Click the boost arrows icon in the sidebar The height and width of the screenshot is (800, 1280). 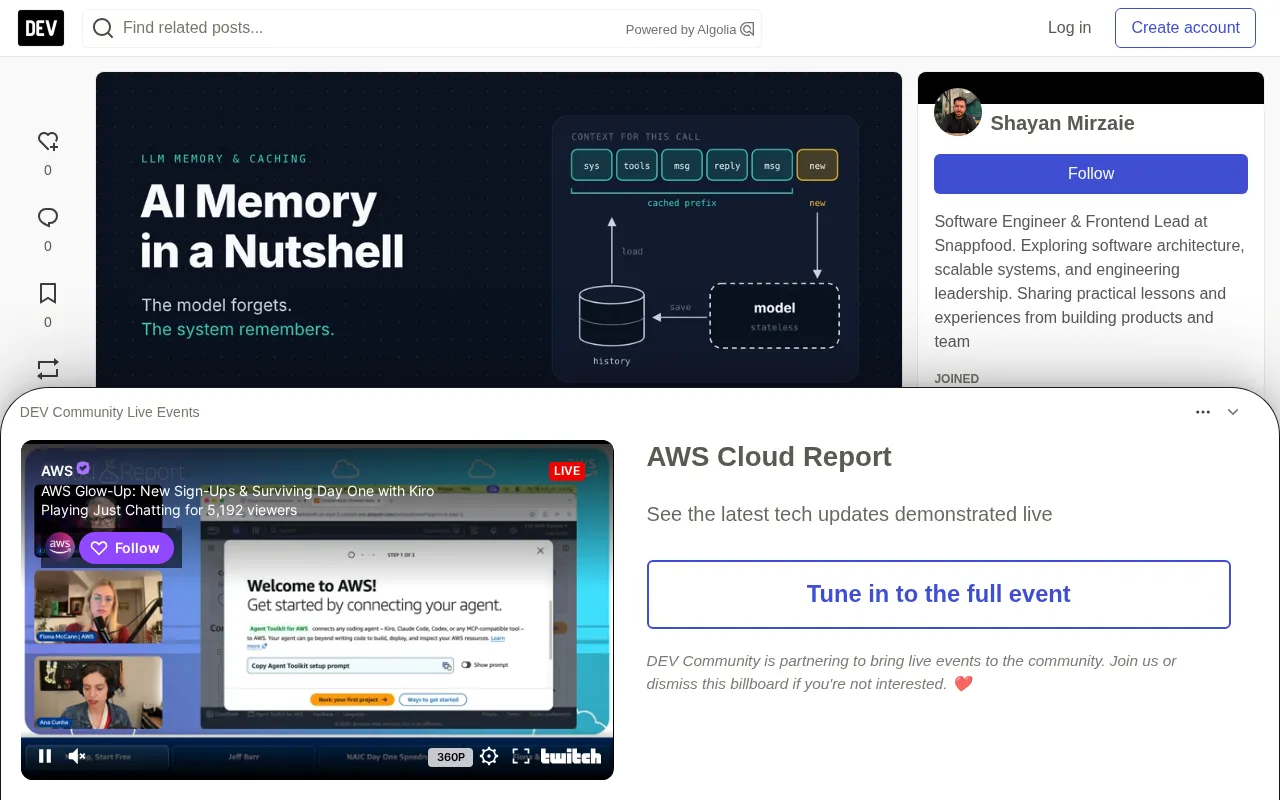coord(48,368)
